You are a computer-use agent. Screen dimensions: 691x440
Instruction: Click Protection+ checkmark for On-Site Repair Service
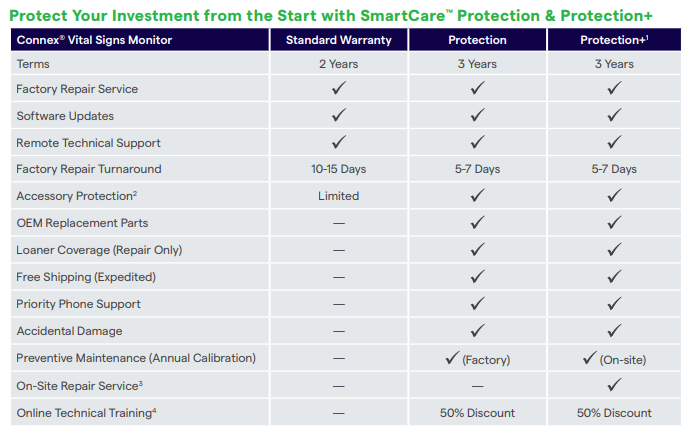[x=614, y=385]
